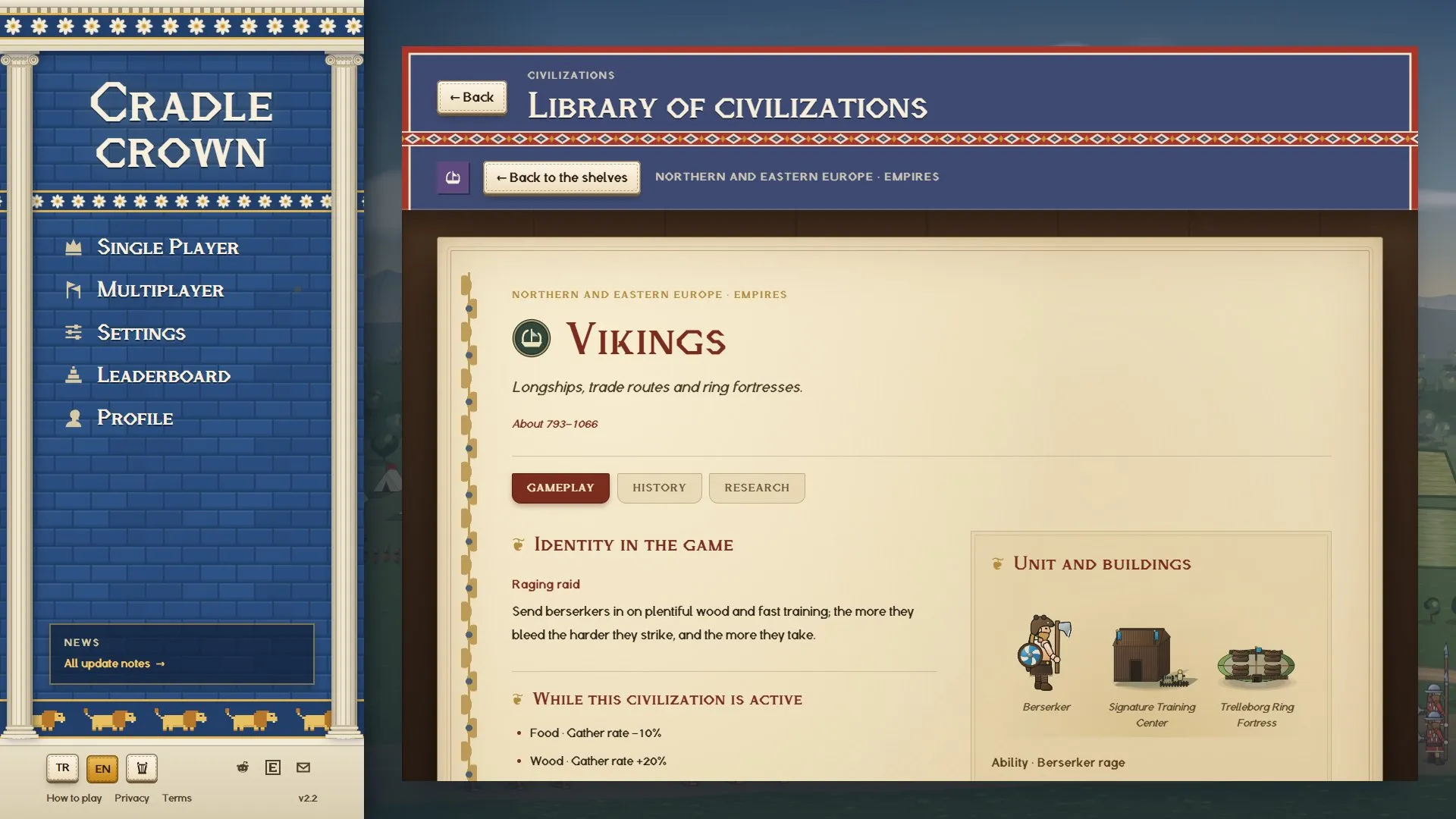This screenshot has width=1456, height=819.
Task: Click the Vikings round emblem icon
Action: click(531, 338)
